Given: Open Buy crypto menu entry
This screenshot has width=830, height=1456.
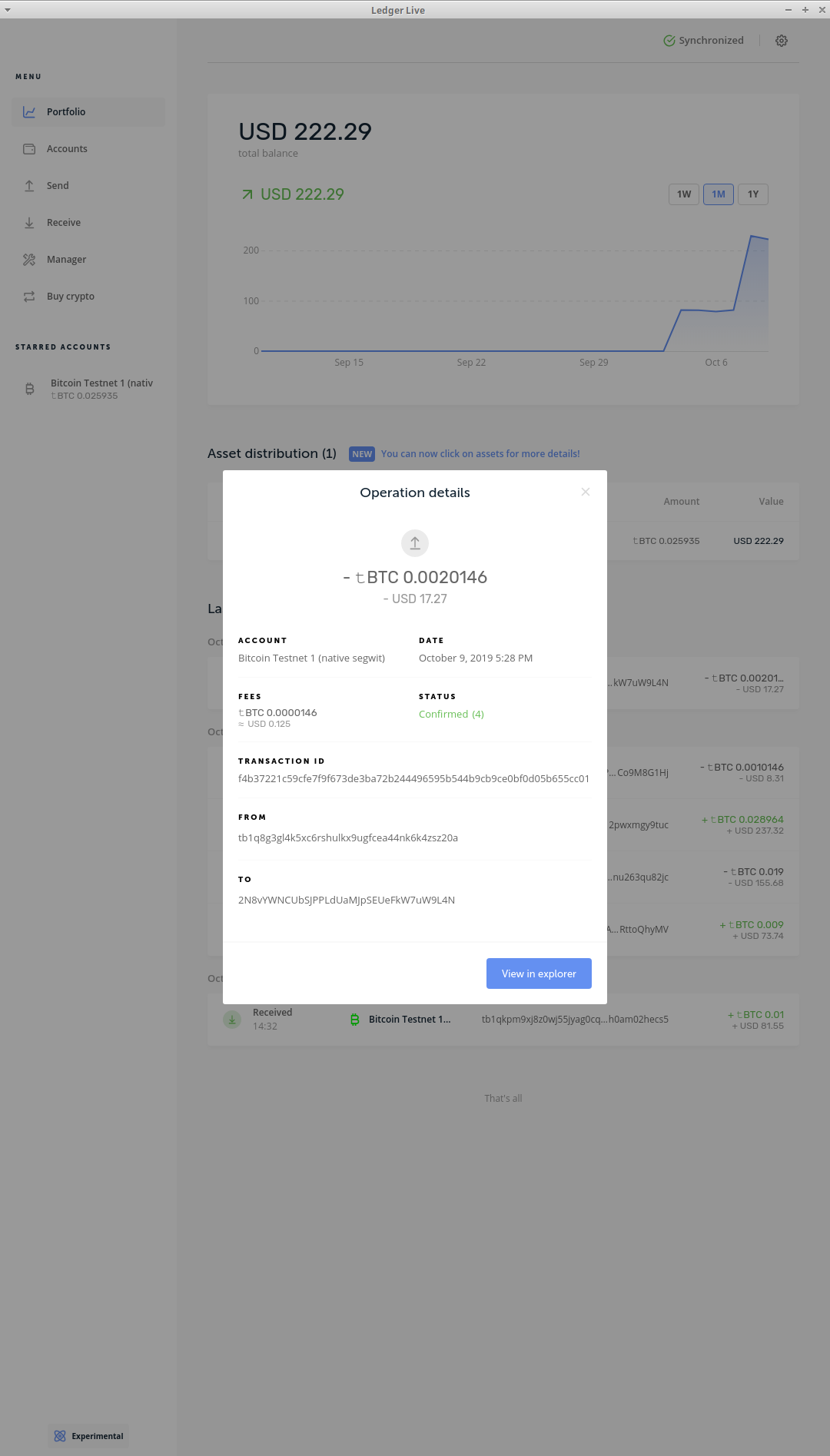Looking at the screenshot, I should point(88,297).
